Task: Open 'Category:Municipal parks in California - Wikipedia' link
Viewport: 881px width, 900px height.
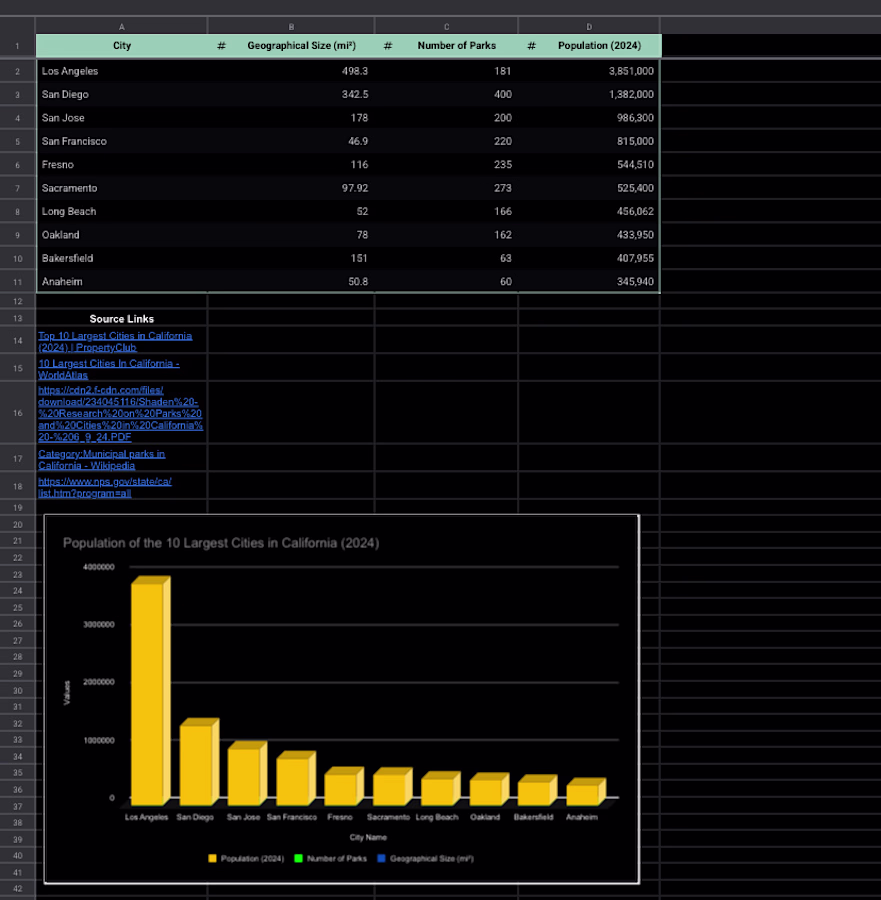Action: pos(101,459)
